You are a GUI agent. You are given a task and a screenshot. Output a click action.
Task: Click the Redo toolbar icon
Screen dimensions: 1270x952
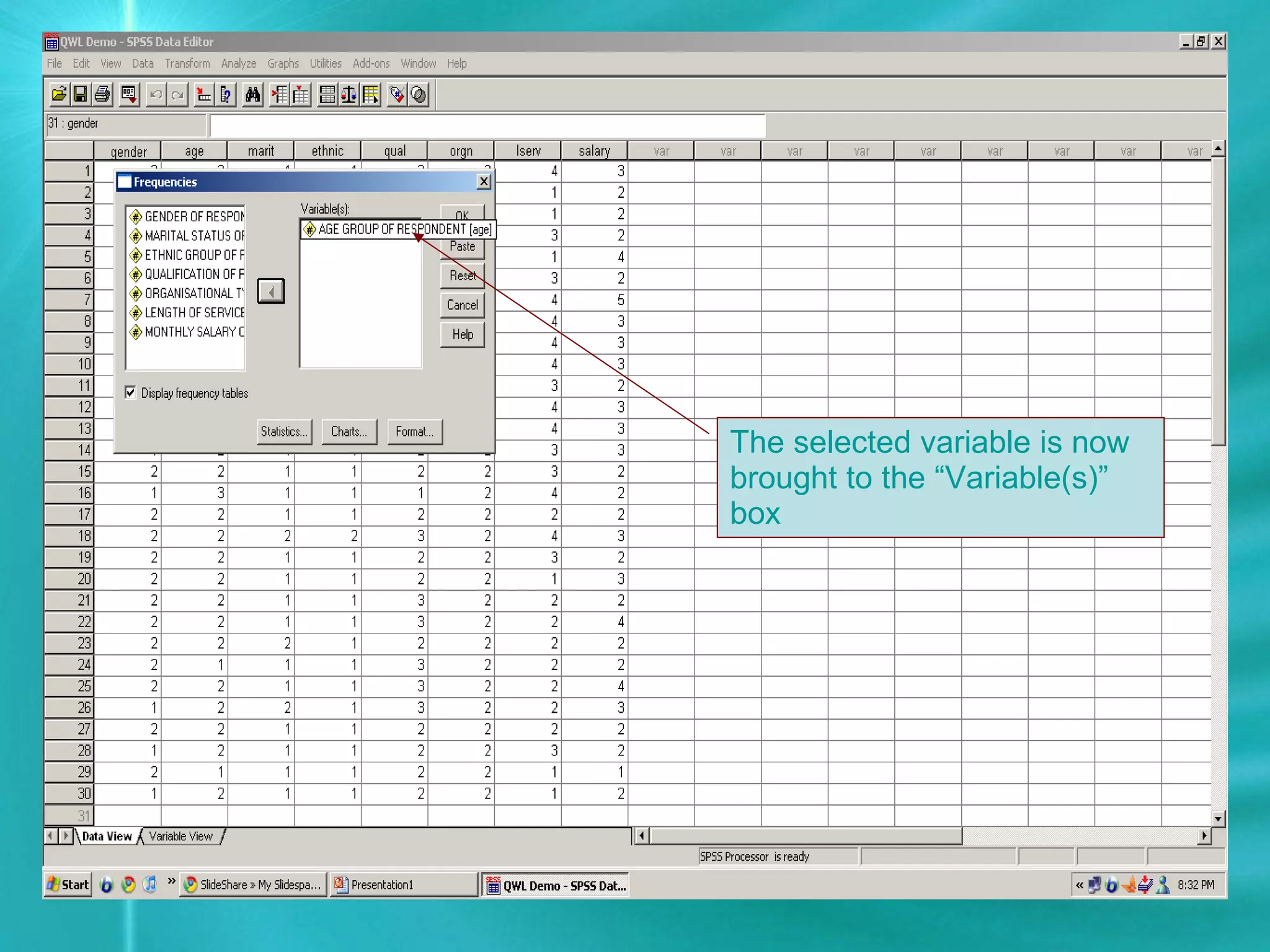coord(178,95)
